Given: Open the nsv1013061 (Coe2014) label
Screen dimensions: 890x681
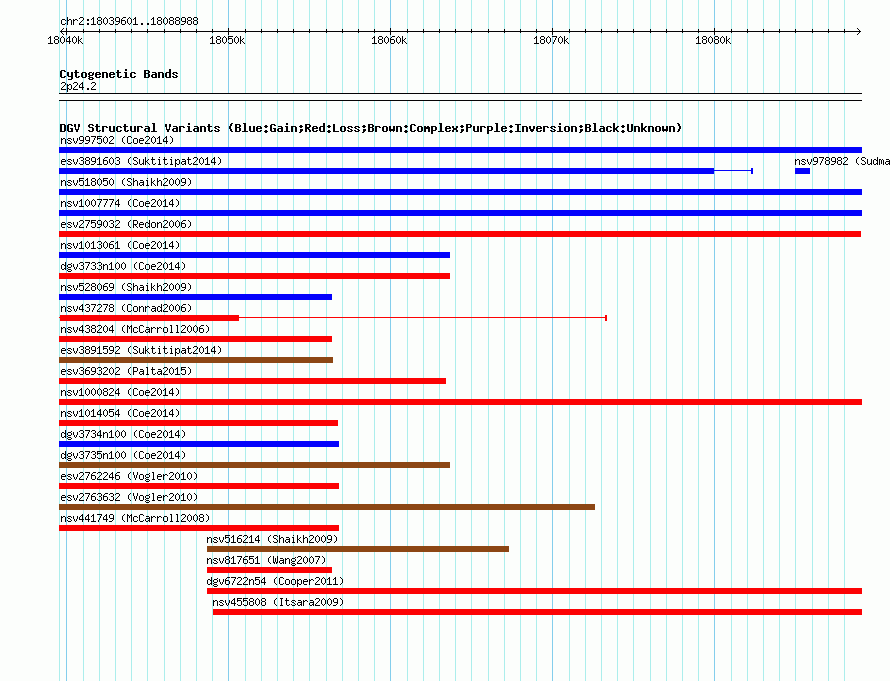Looking at the screenshot, I should coord(120,245).
